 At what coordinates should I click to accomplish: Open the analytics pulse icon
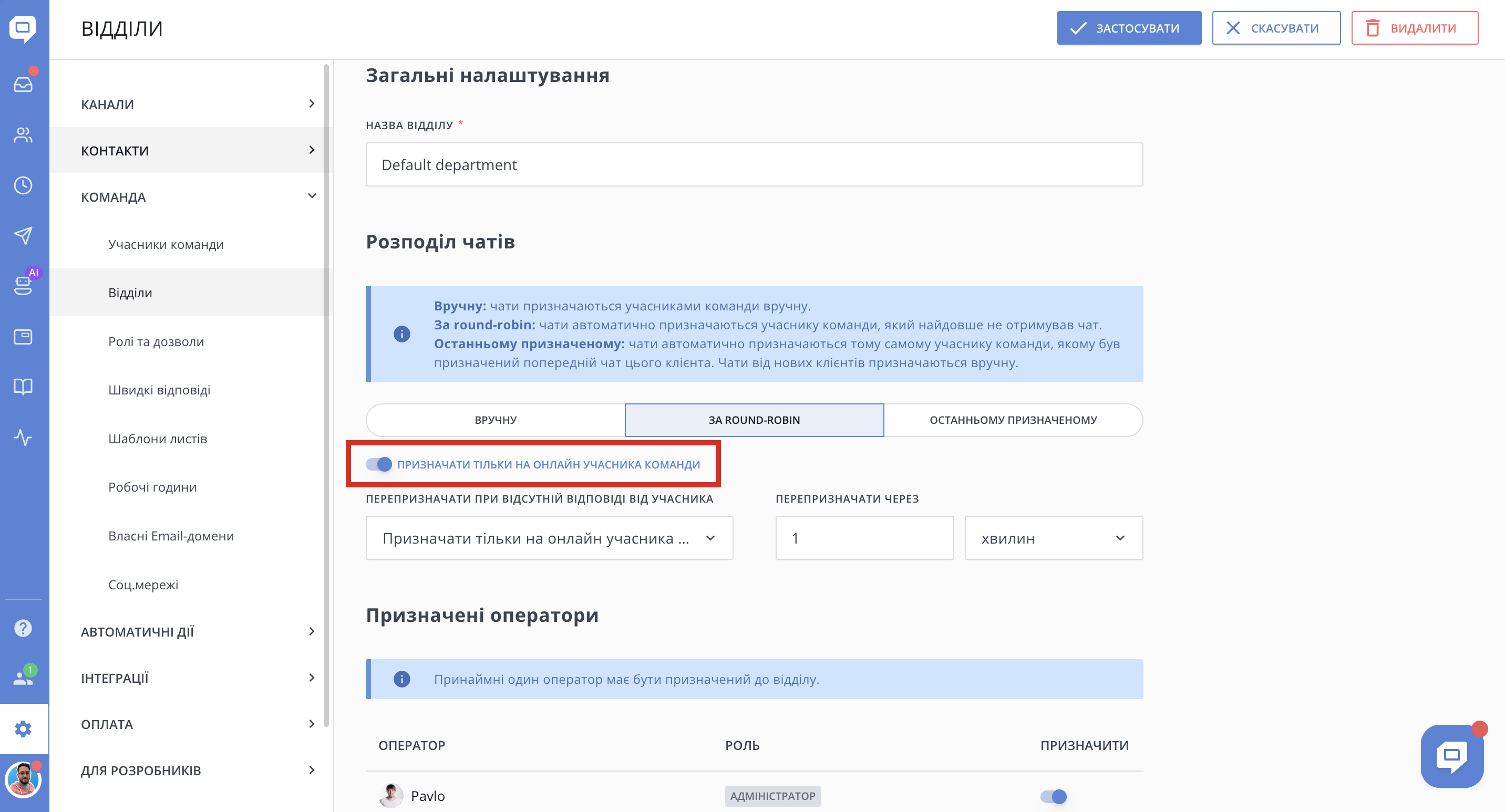[23, 437]
